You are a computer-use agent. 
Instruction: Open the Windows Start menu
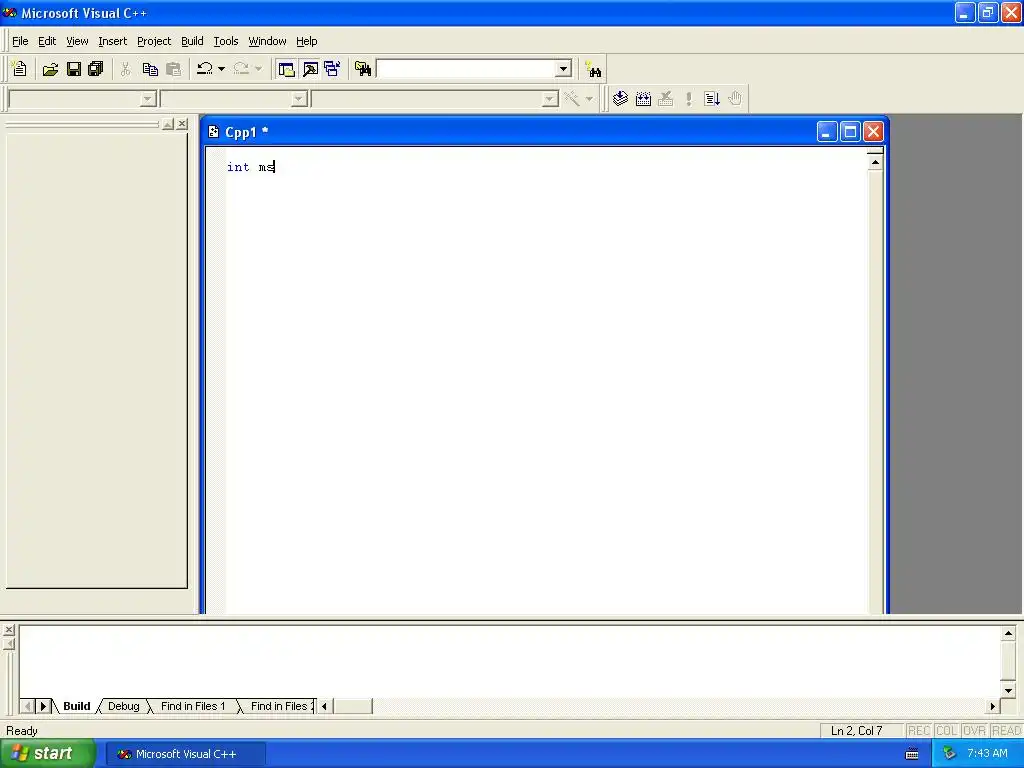tap(48, 754)
